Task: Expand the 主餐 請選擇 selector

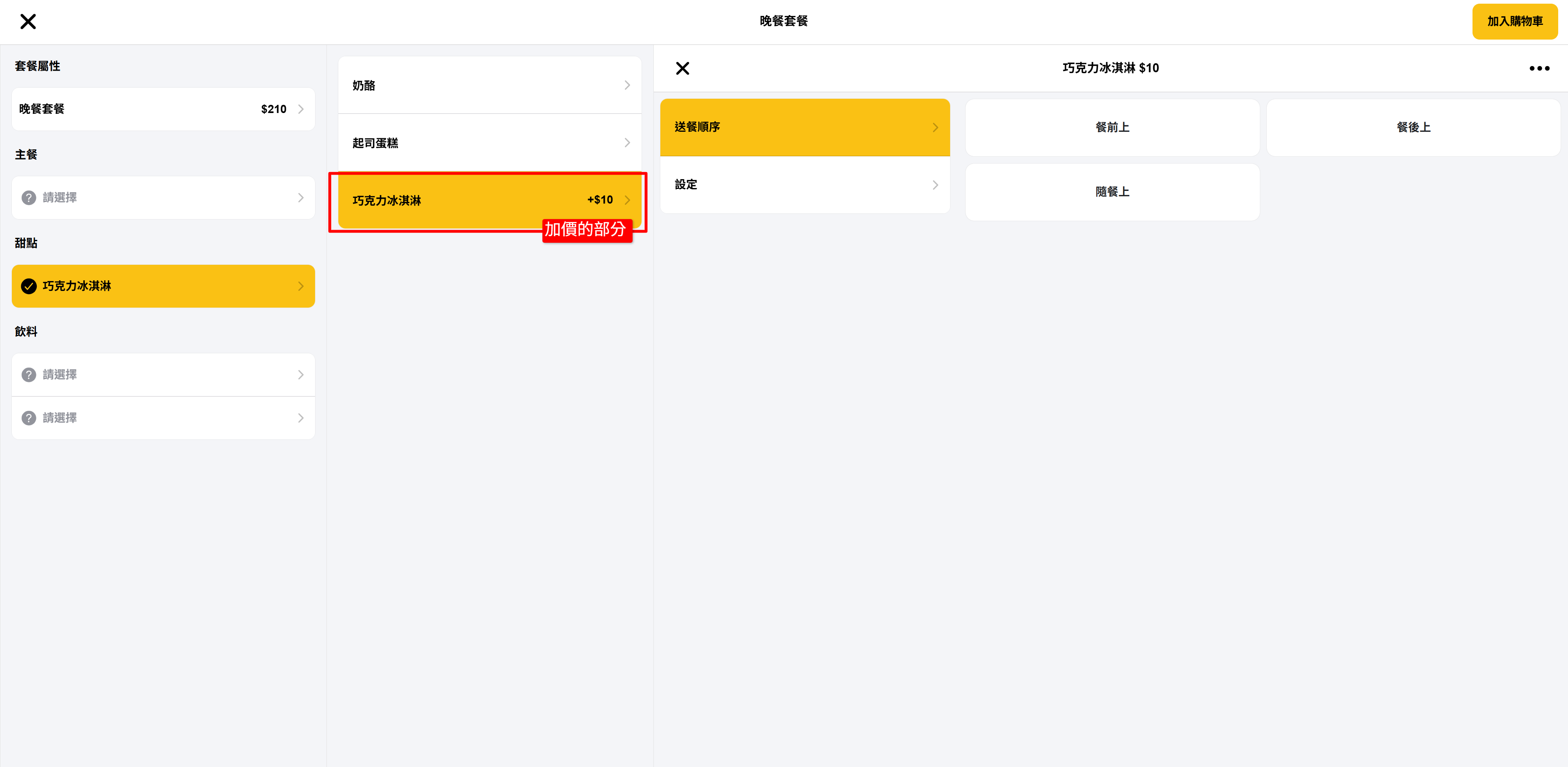Action: point(163,198)
